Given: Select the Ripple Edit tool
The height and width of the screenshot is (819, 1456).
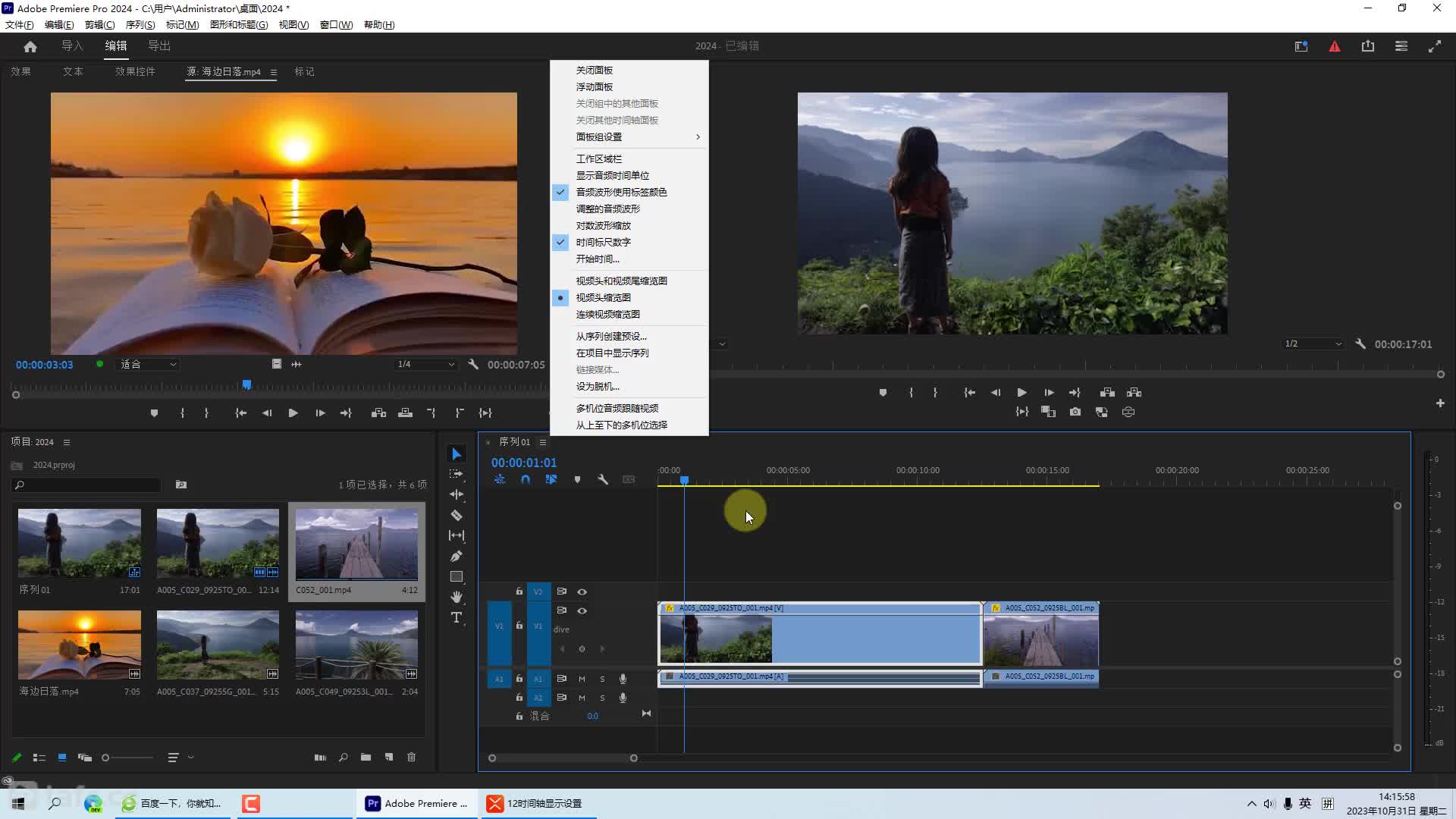Looking at the screenshot, I should [x=457, y=494].
